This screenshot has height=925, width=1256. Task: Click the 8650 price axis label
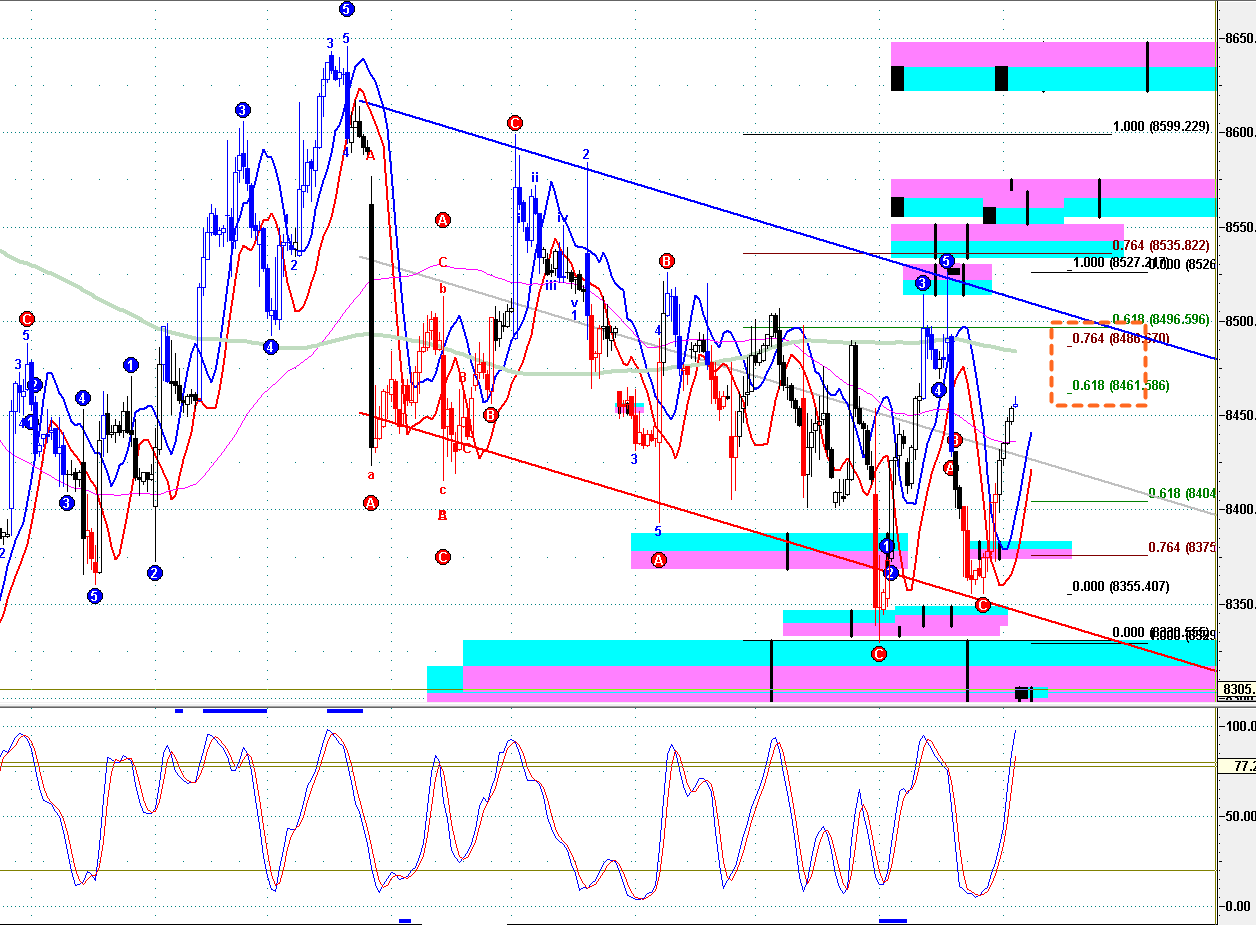click(x=1239, y=38)
